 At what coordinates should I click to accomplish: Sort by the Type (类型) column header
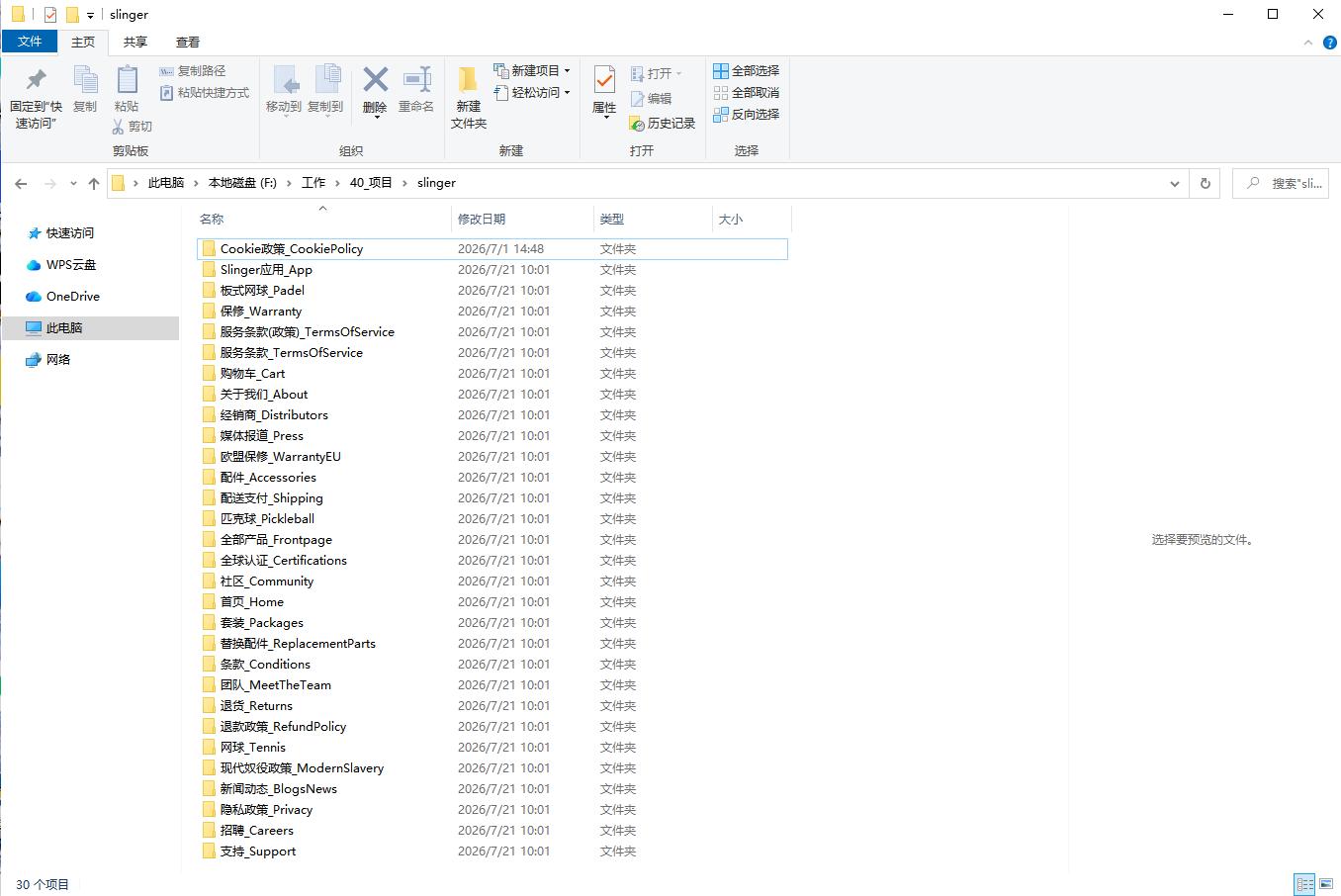point(653,220)
